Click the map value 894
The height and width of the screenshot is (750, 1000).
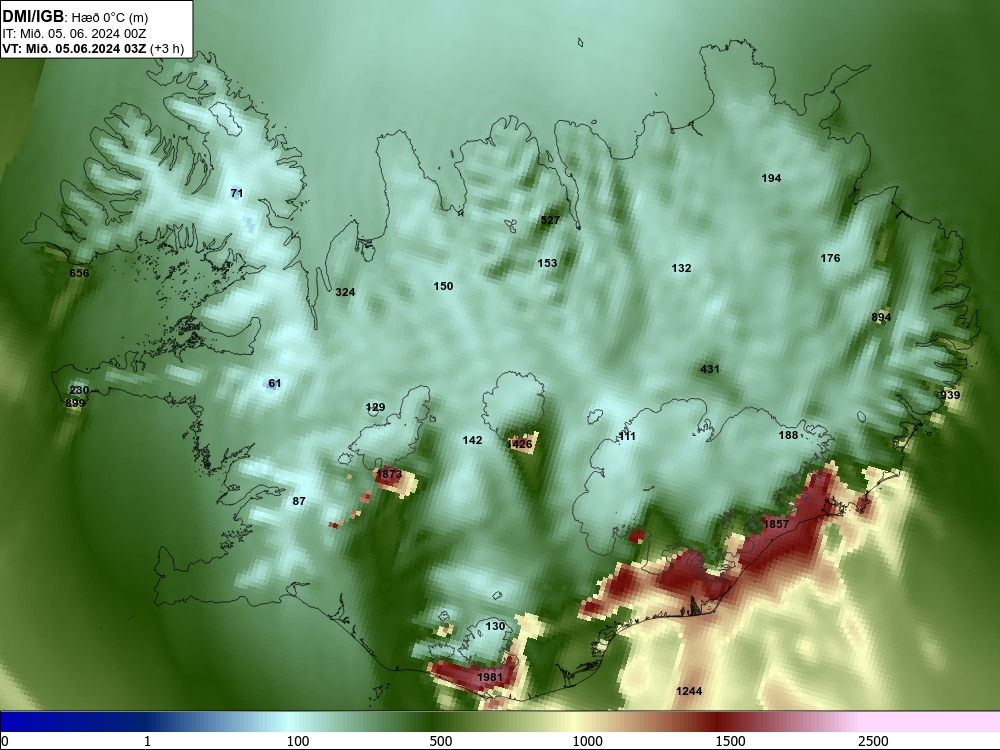click(x=881, y=317)
